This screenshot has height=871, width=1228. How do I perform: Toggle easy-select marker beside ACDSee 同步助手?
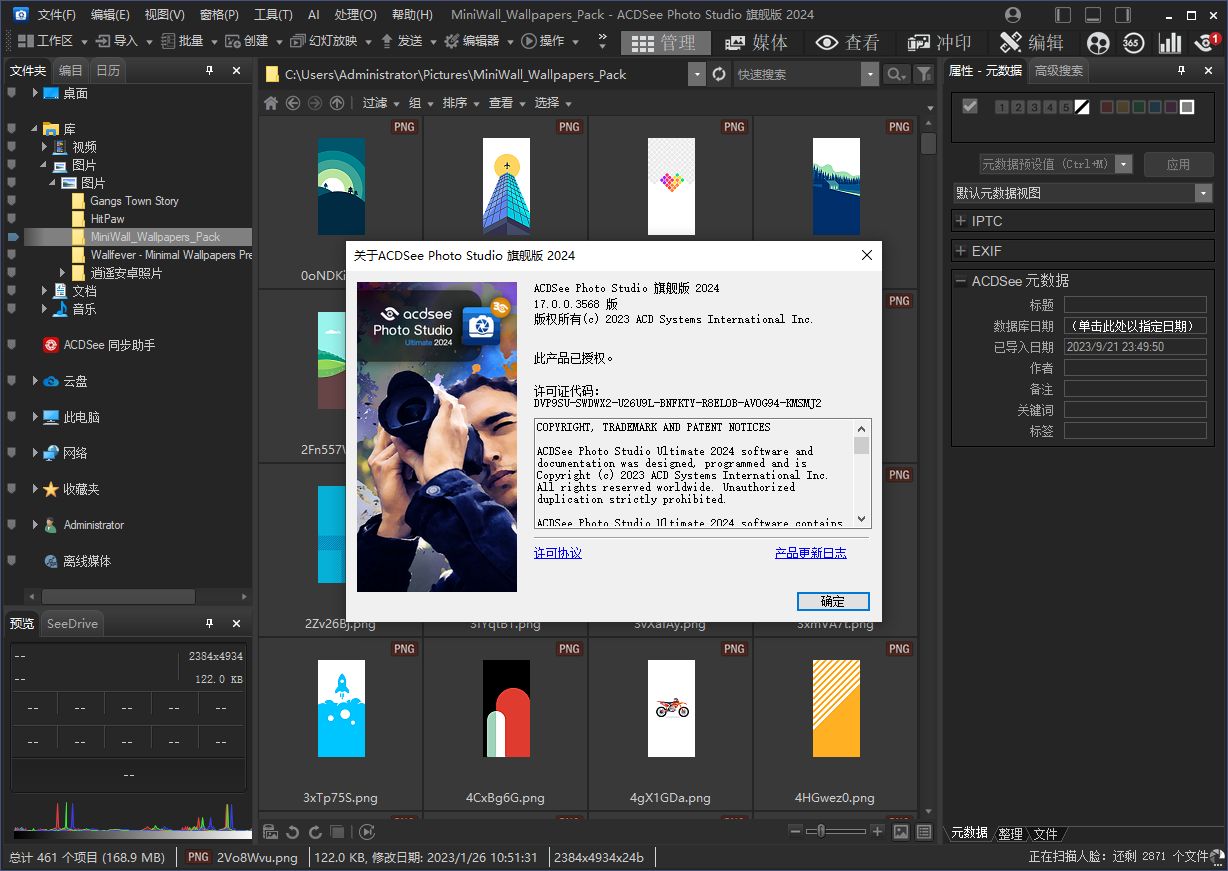pos(12,345)
